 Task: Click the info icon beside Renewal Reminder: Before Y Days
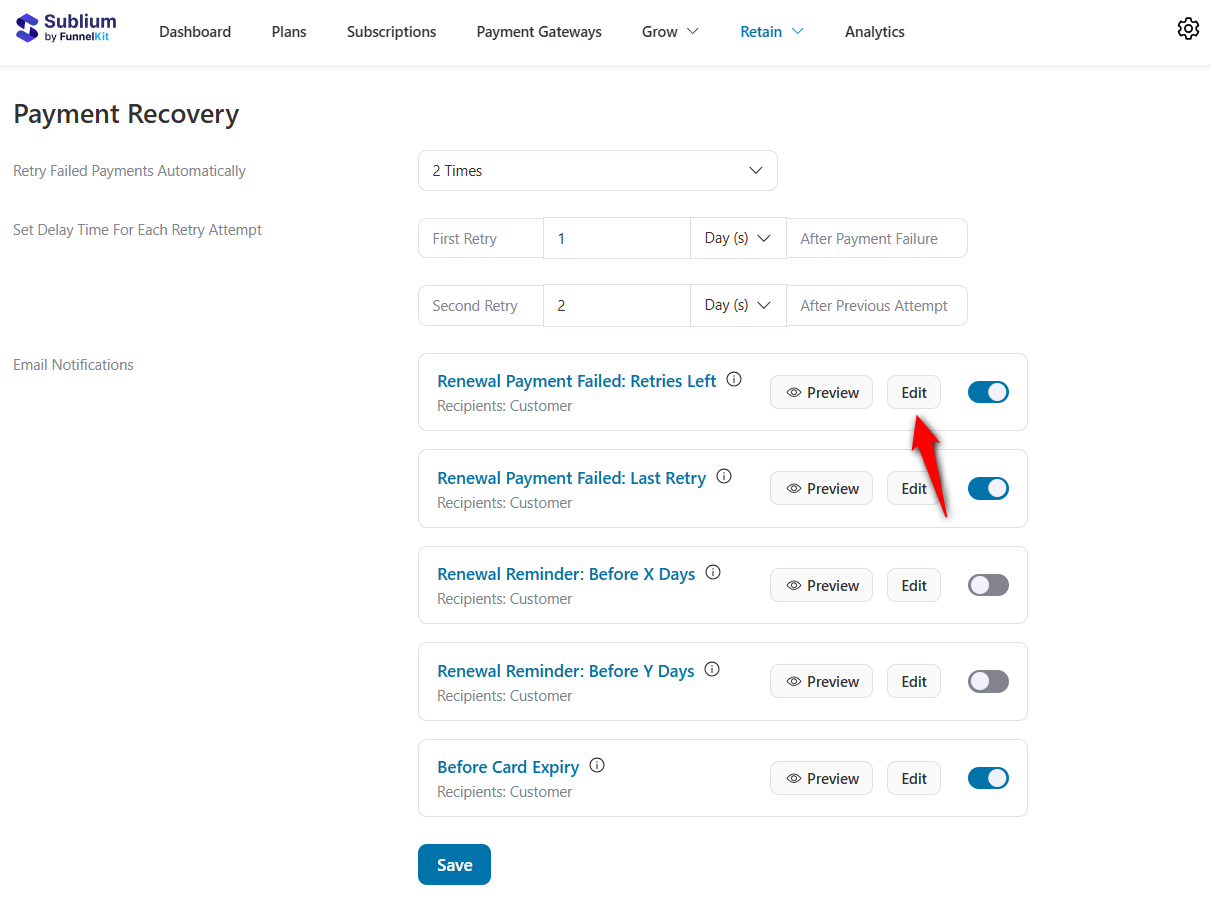pos(711,668)
